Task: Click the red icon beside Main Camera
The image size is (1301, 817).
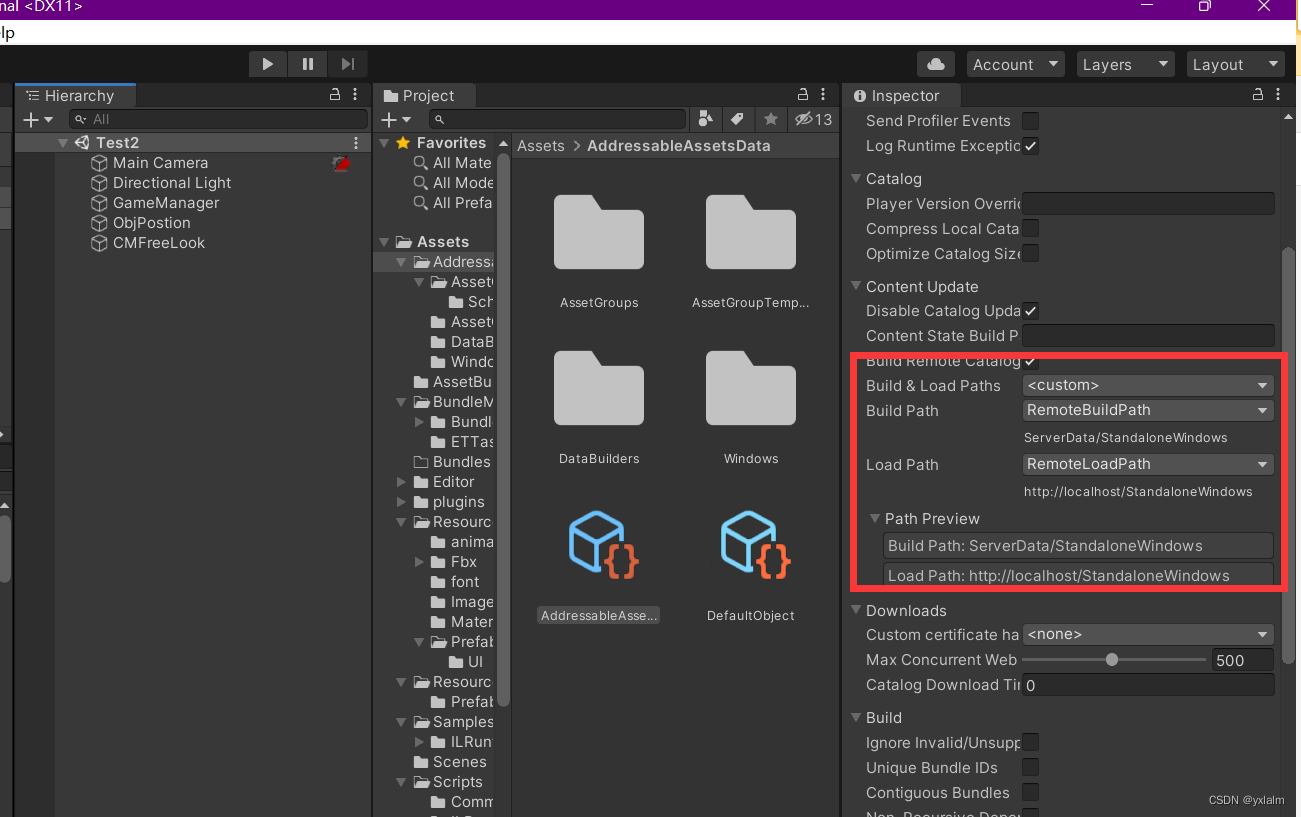Action: coord(341,163)
